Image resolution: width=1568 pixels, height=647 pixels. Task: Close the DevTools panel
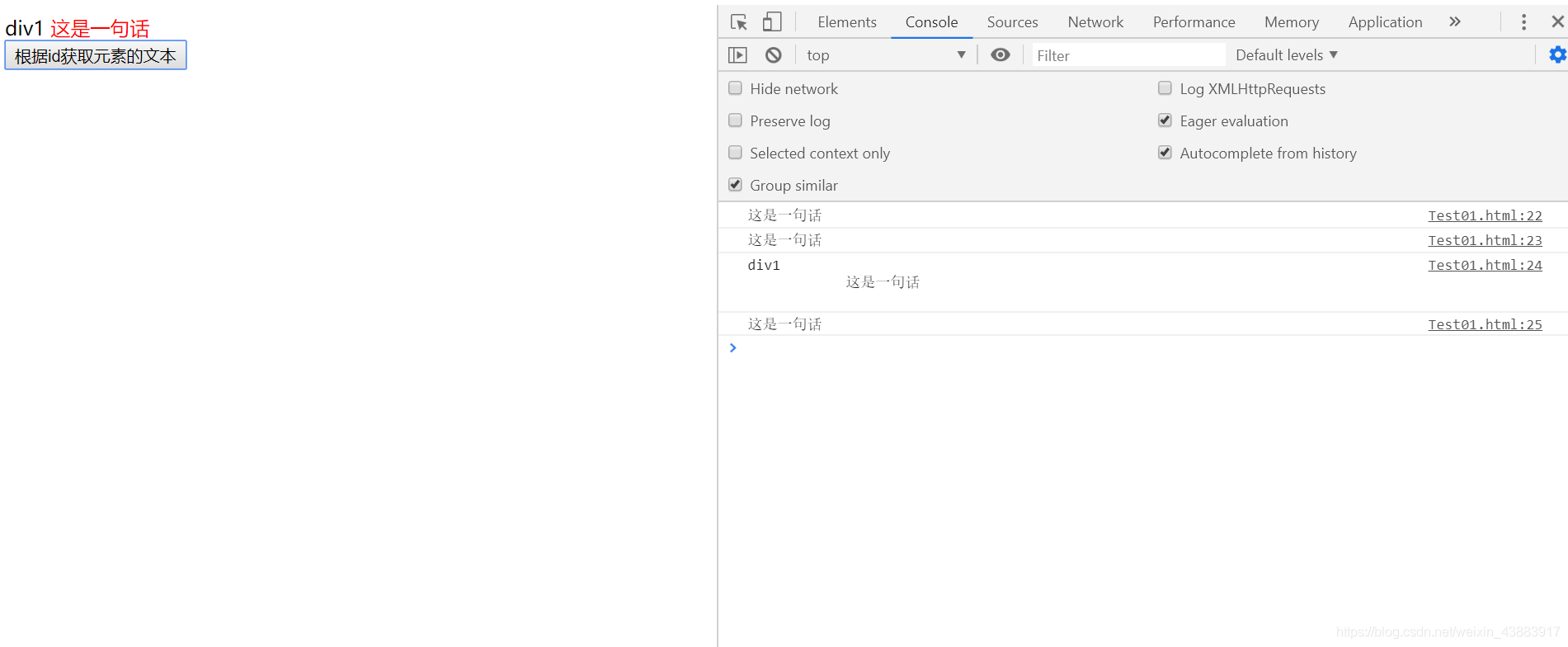pos(1557,22)
